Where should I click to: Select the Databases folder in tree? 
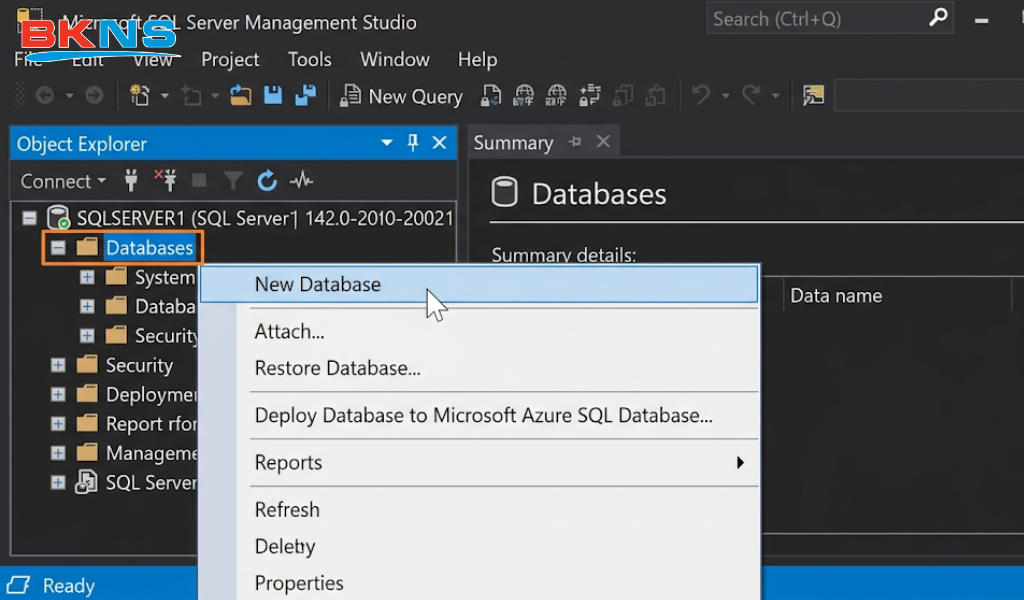150,247
